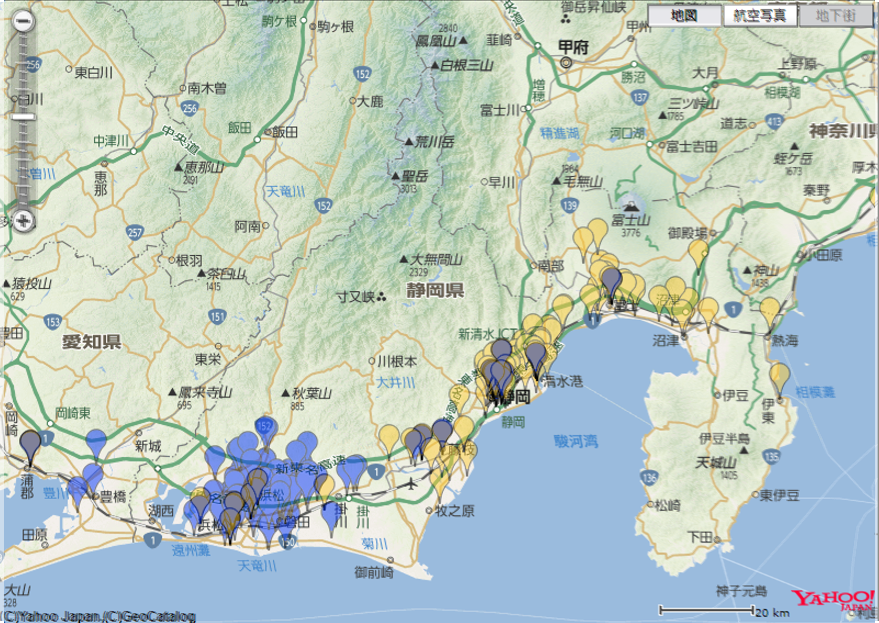The image size is (879, 623).
Task: Switch to 航空写真 aerial photo view
Action: 759,15
